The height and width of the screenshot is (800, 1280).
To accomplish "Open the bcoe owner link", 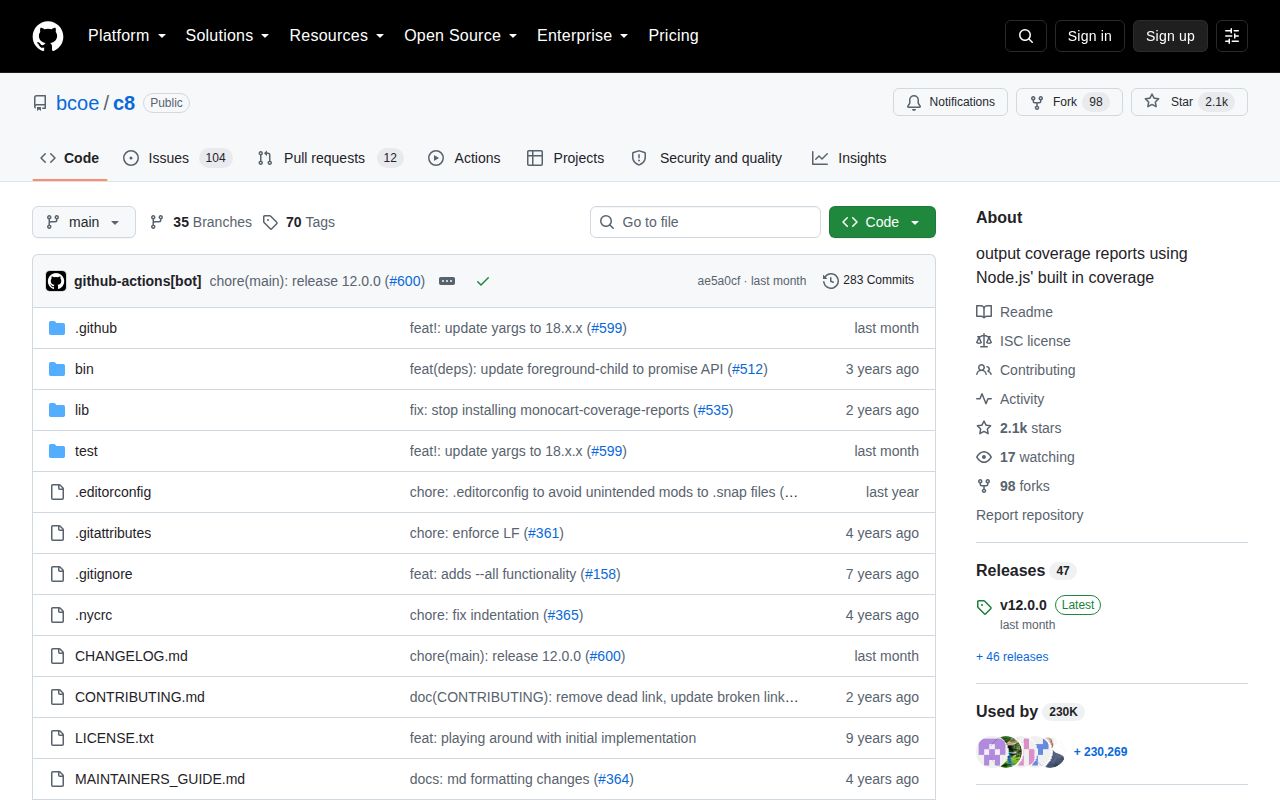I will 78,103.
